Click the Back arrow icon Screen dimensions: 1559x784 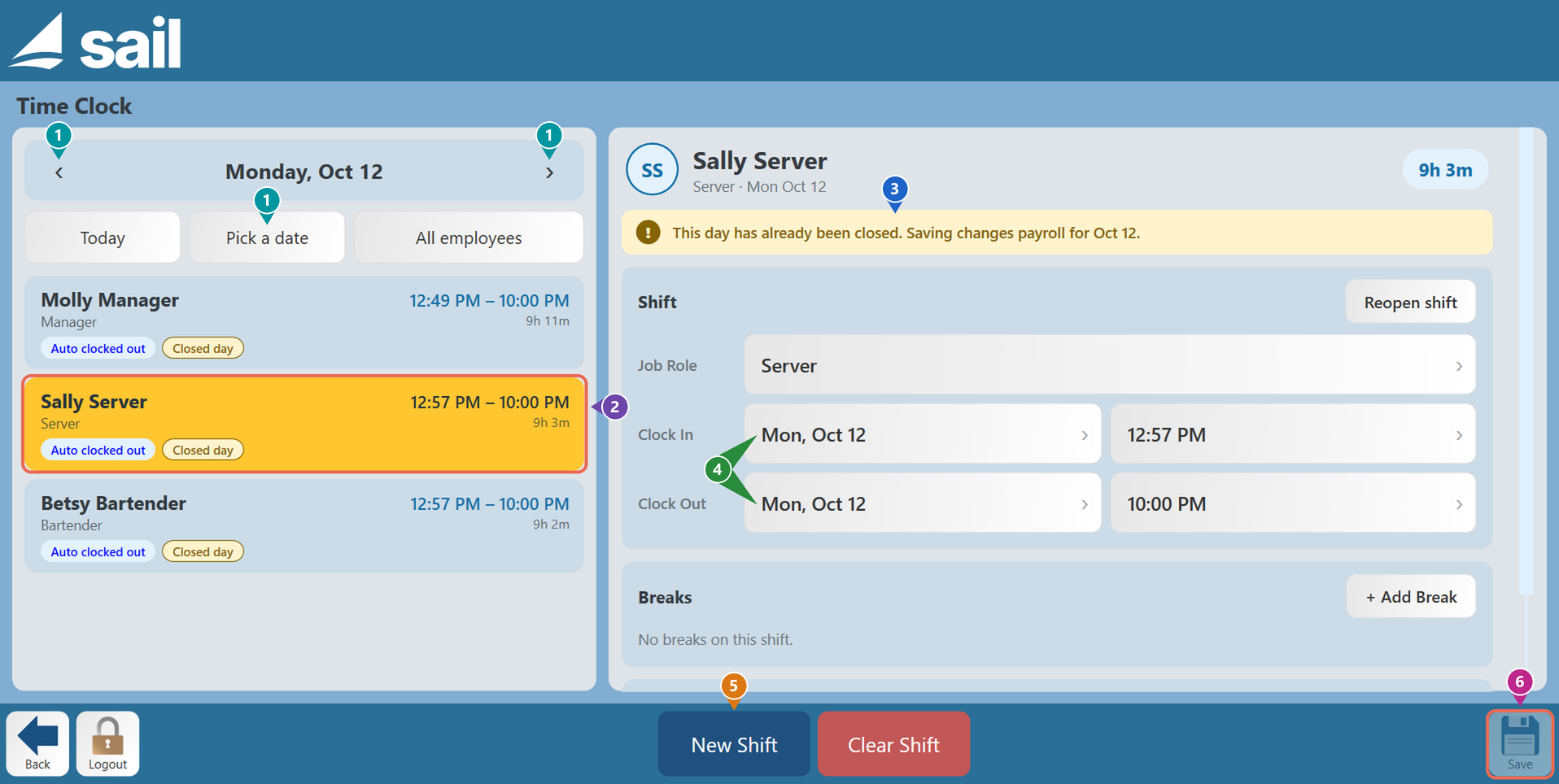point(37,735)
